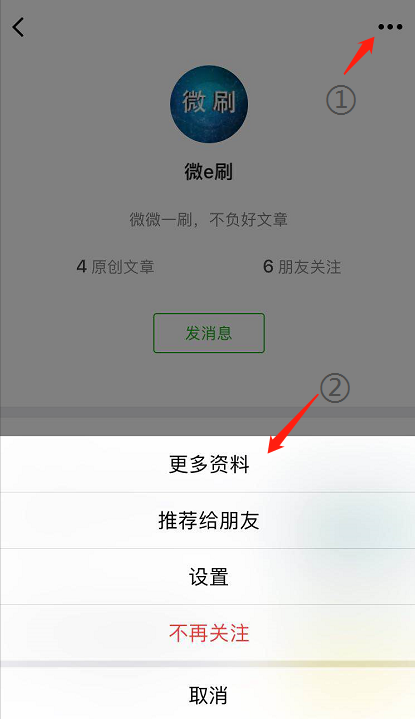415x719 pixels.
Task: Tap the red 不再关注 option
Action: [x=207, y=633]
